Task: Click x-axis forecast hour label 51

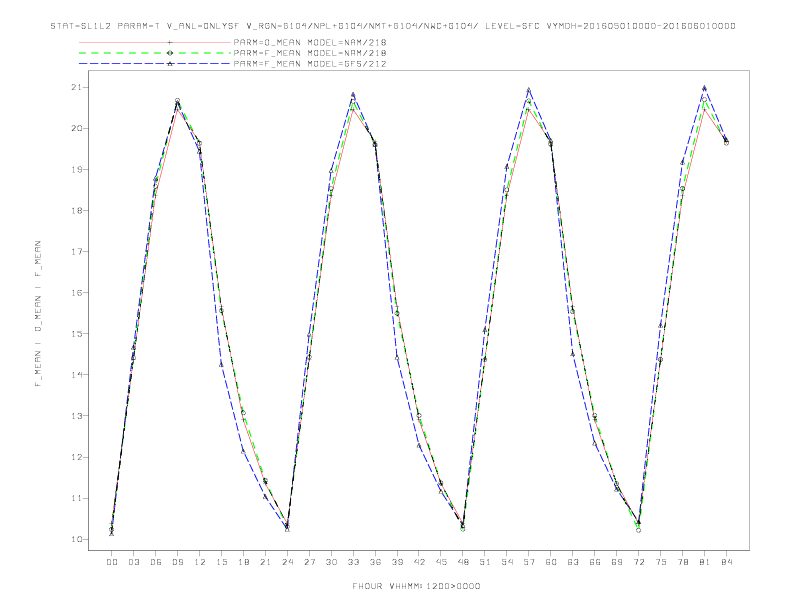Action: coord(485,562)
